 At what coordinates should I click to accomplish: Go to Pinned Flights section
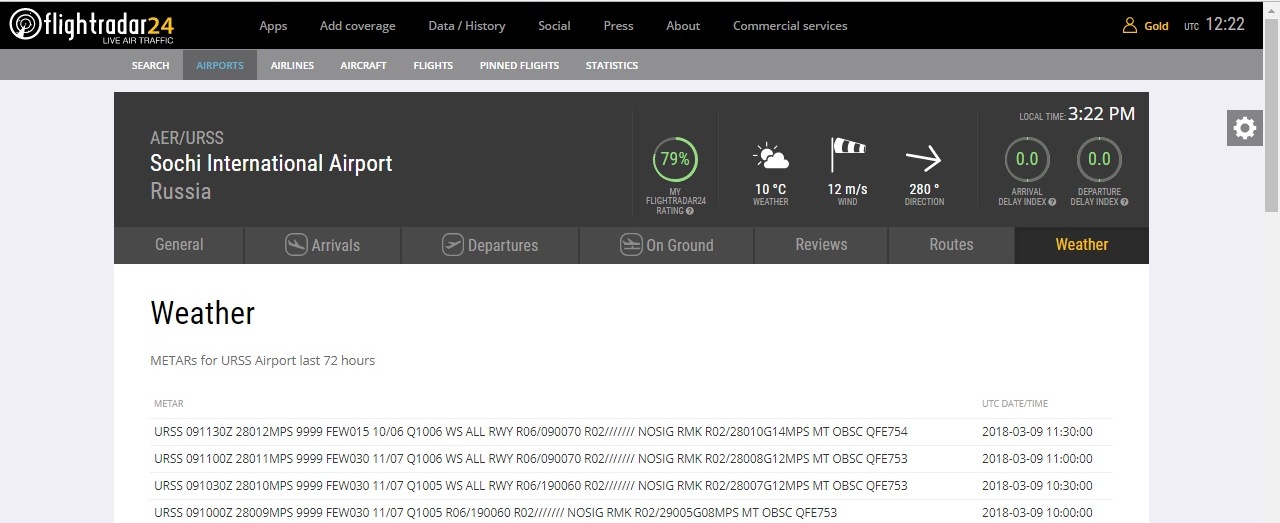tap(519, 65)
